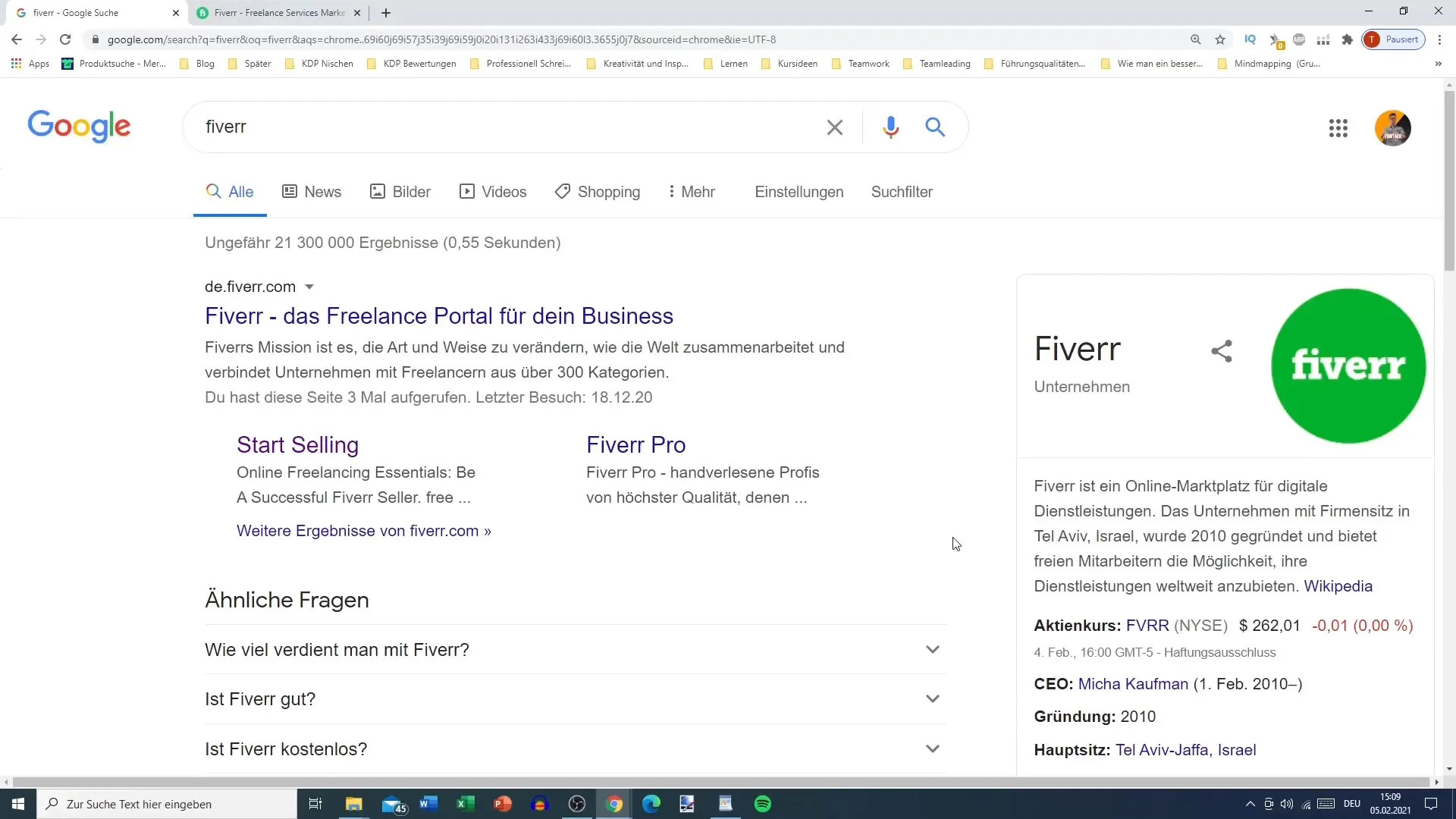Switch to the News tab
Viewport: 1456px width, 819px height.
coord(312,192)
